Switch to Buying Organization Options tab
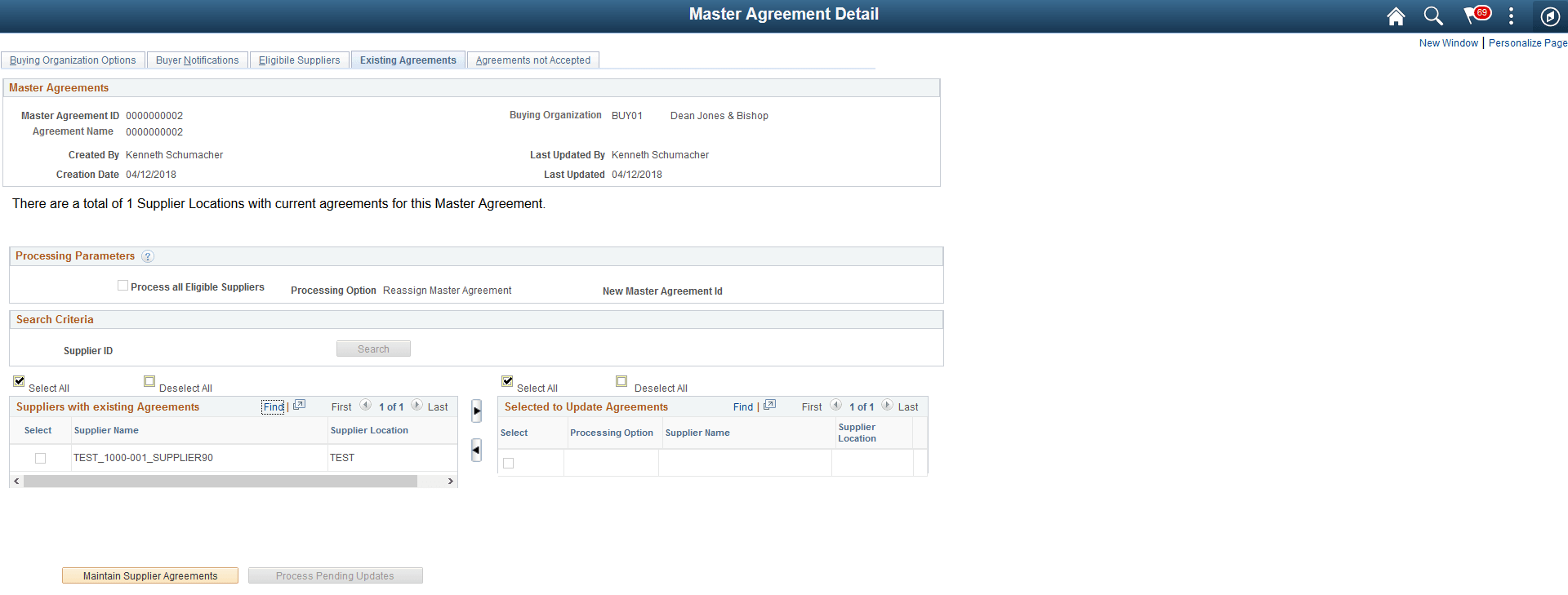Viewport: 1568px width, 595px height. [73, 60]
